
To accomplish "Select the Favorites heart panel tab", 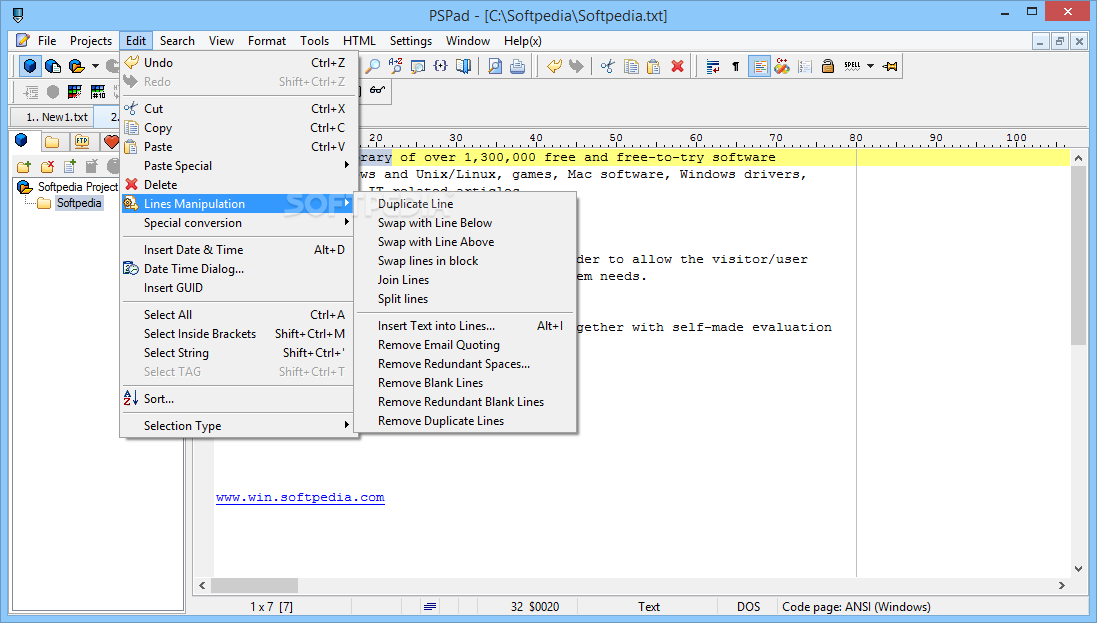I will pyautogui.click(x=111, y=142).
